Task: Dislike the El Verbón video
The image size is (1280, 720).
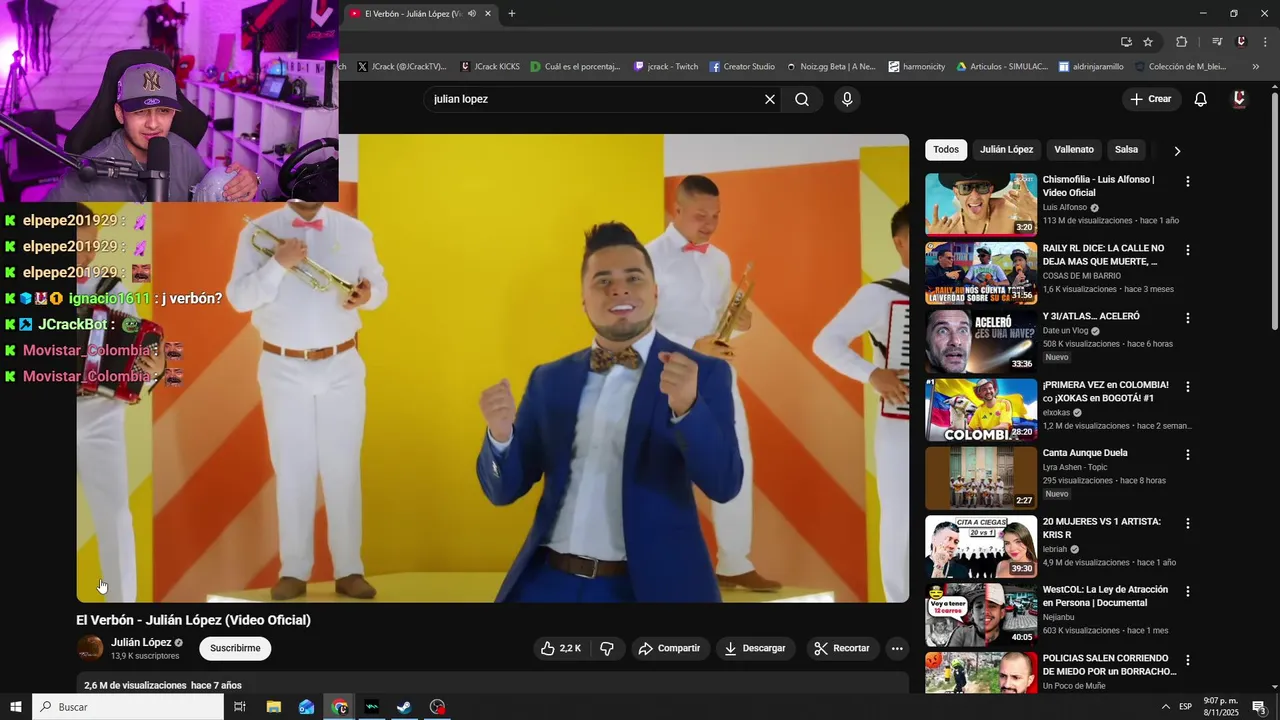Action: coord(606,648)
